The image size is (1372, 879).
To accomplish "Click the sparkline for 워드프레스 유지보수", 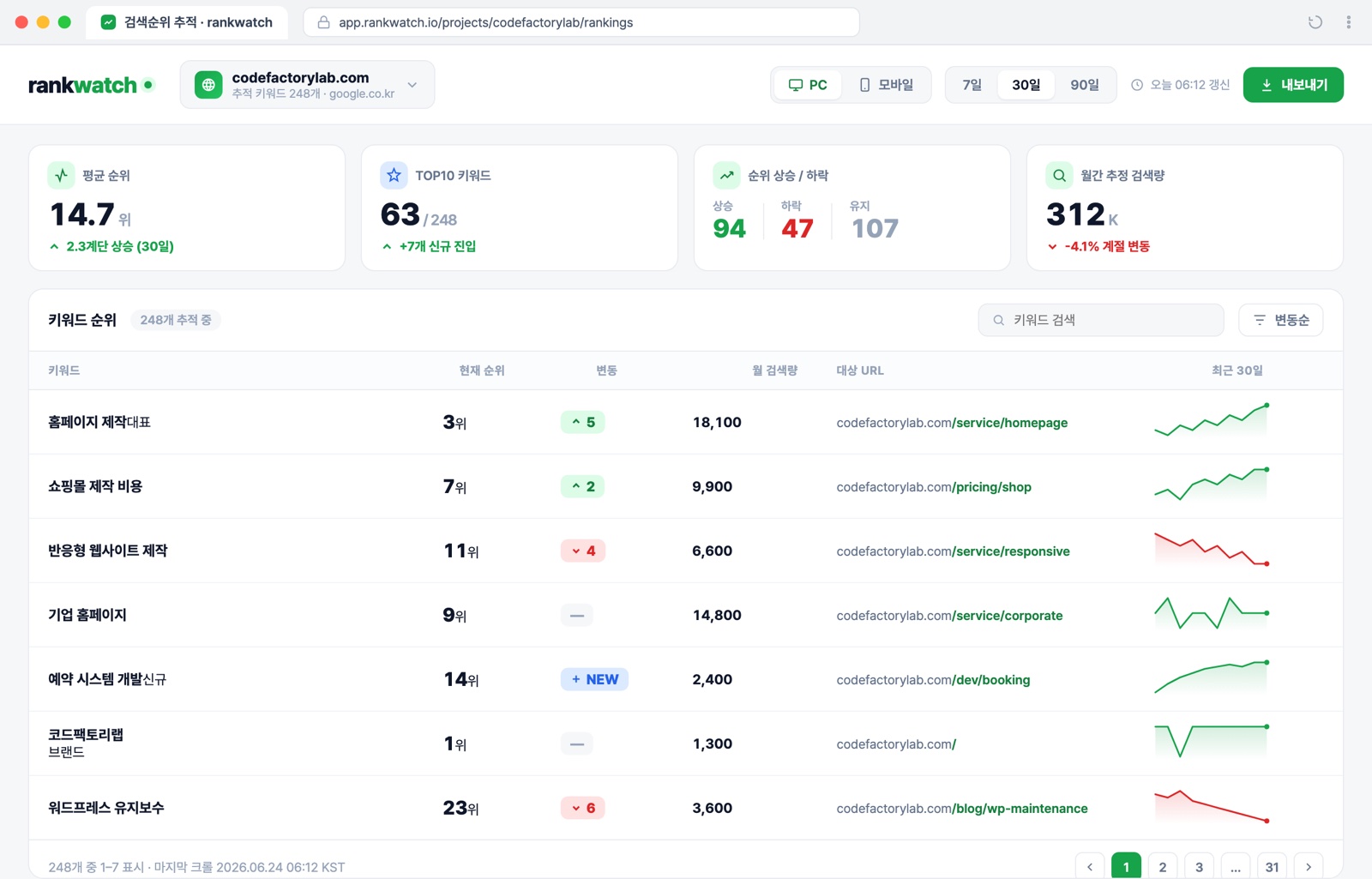I will [x=1212, y=806].
